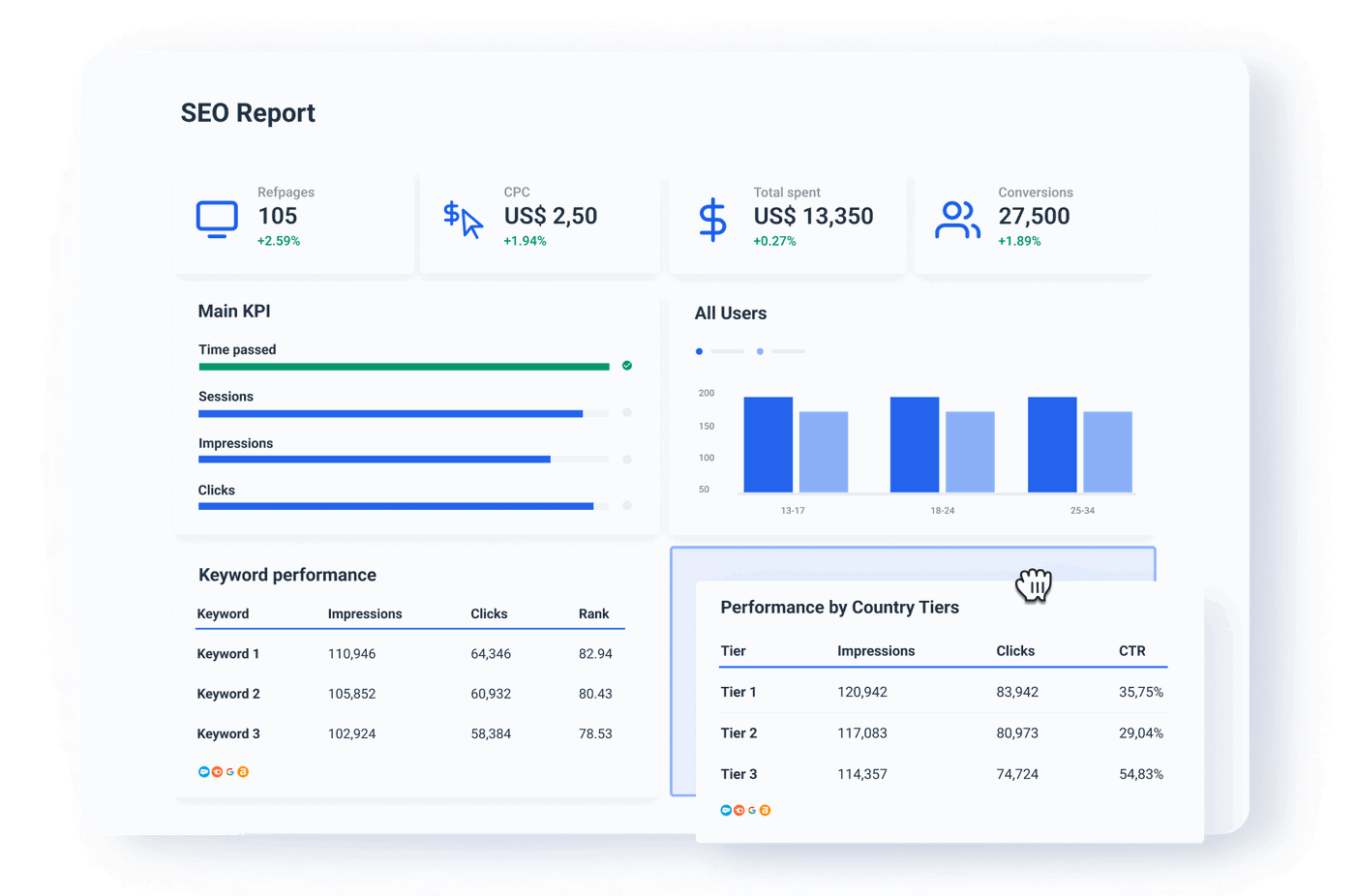1355x896 pixels.
Task: Select the gray dot next to the Impressions bar
Action: pyautogui.click(x=626, y=459)
